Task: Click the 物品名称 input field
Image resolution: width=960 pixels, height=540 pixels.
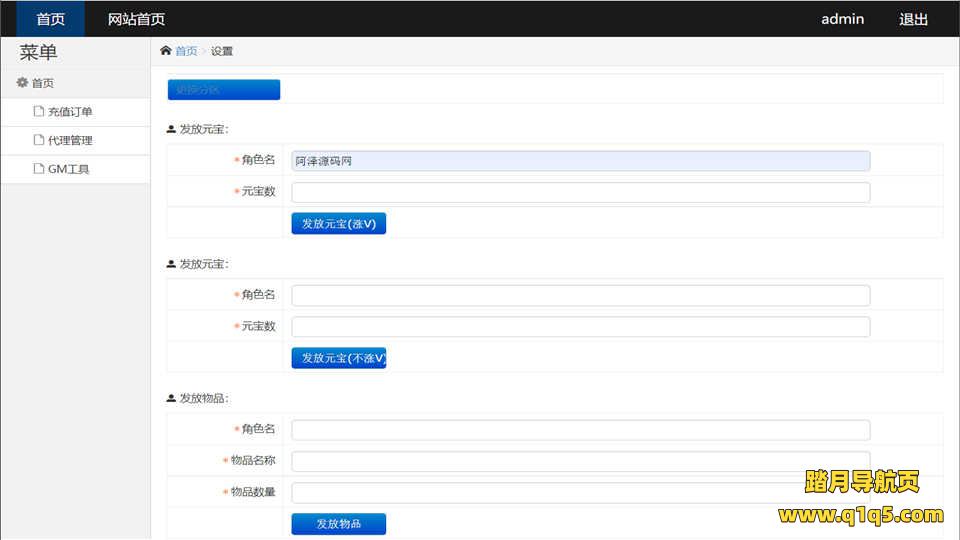Action: tap(580, 461)
